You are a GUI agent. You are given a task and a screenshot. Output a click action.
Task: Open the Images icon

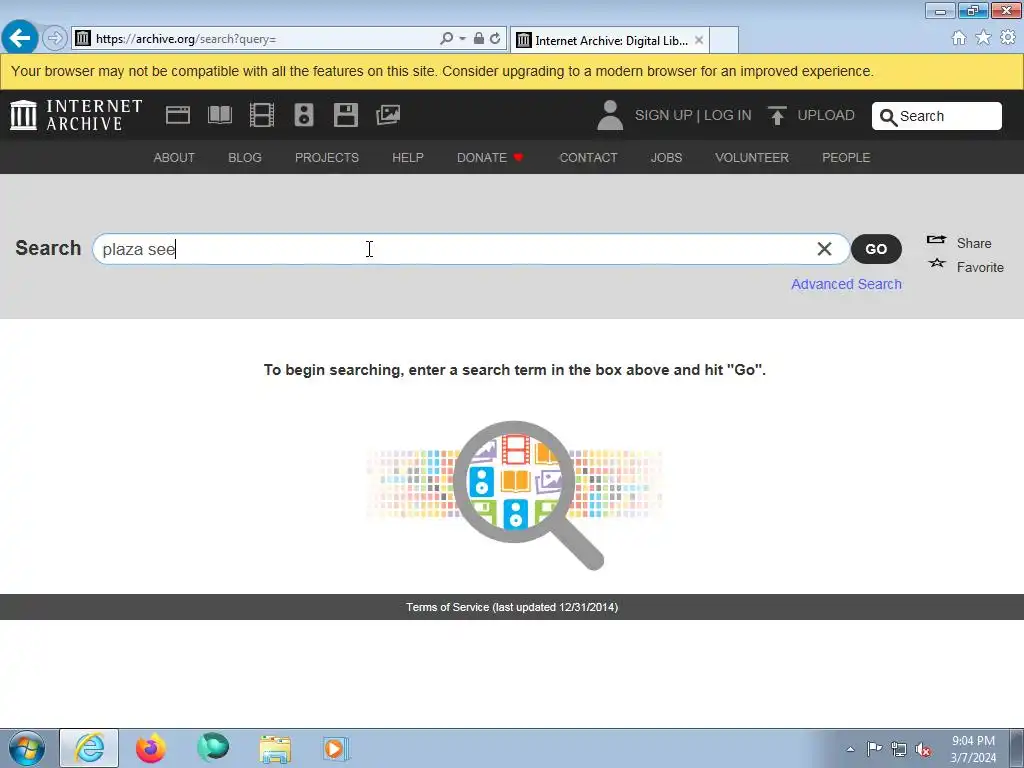[388, 115]
